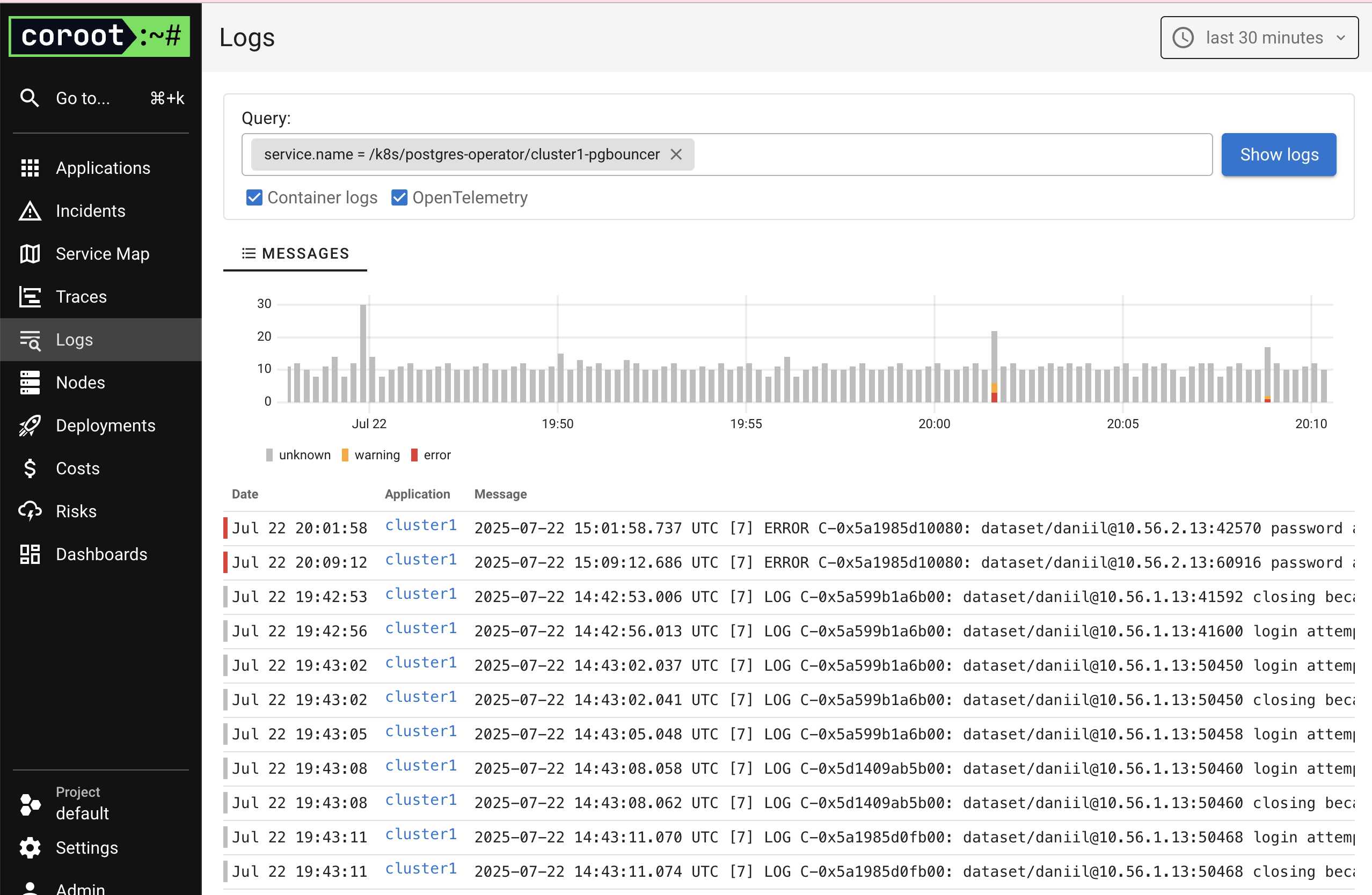This screenshot has height=895, width=1372.
Task: Open cluster1 link in 20:01:58 row
Action: (x=421, y=525)
